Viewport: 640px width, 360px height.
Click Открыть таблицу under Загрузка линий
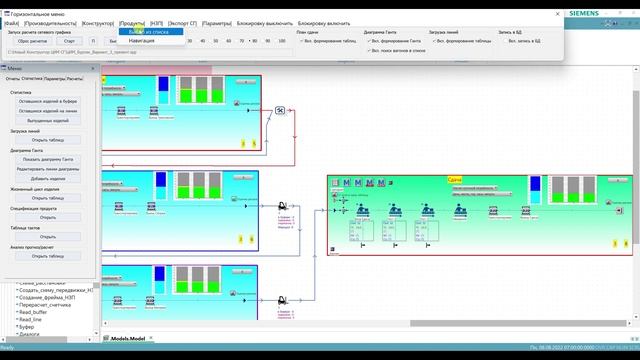tap(48, 140)
